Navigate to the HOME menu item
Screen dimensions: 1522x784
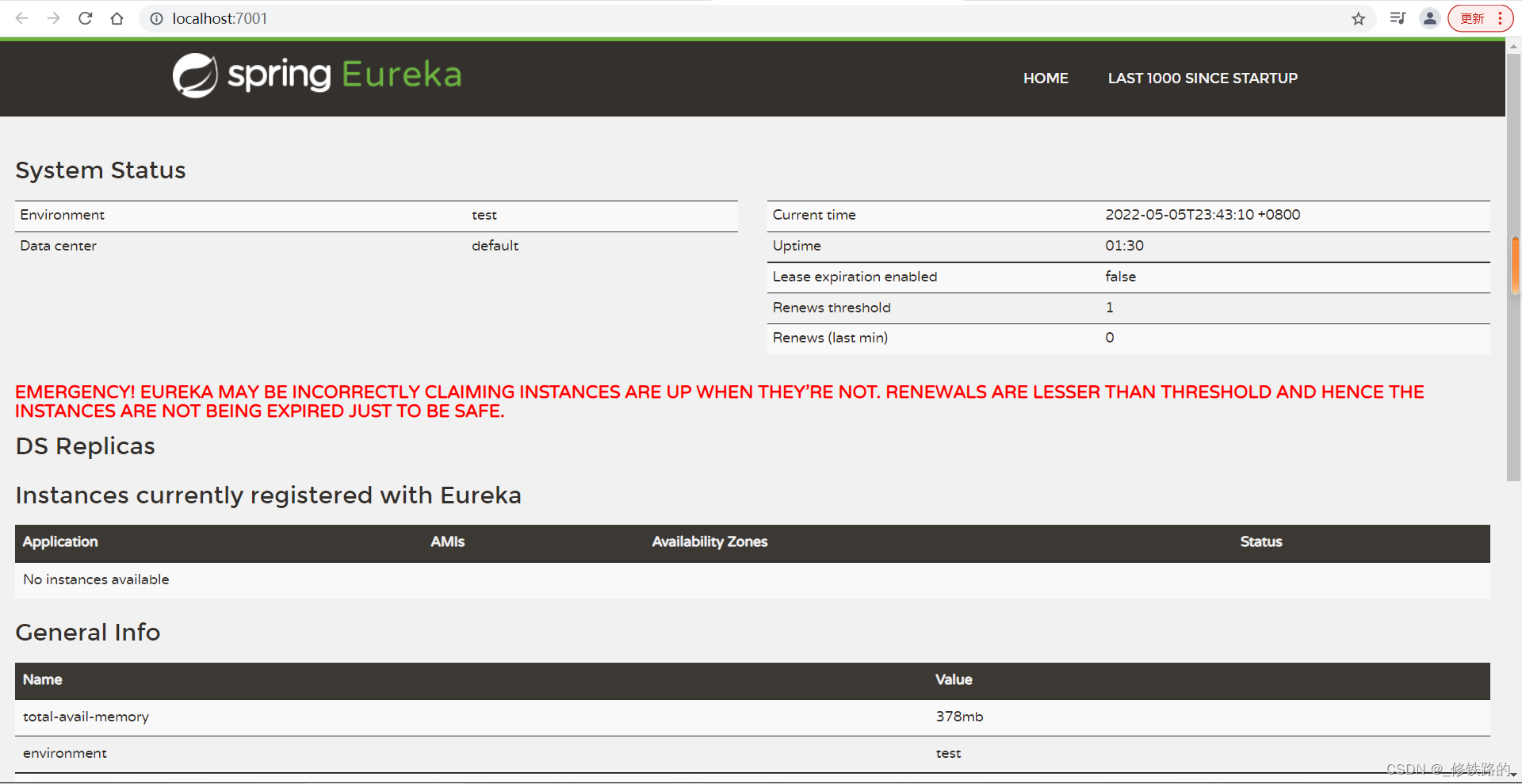(x=1046, y=78)
